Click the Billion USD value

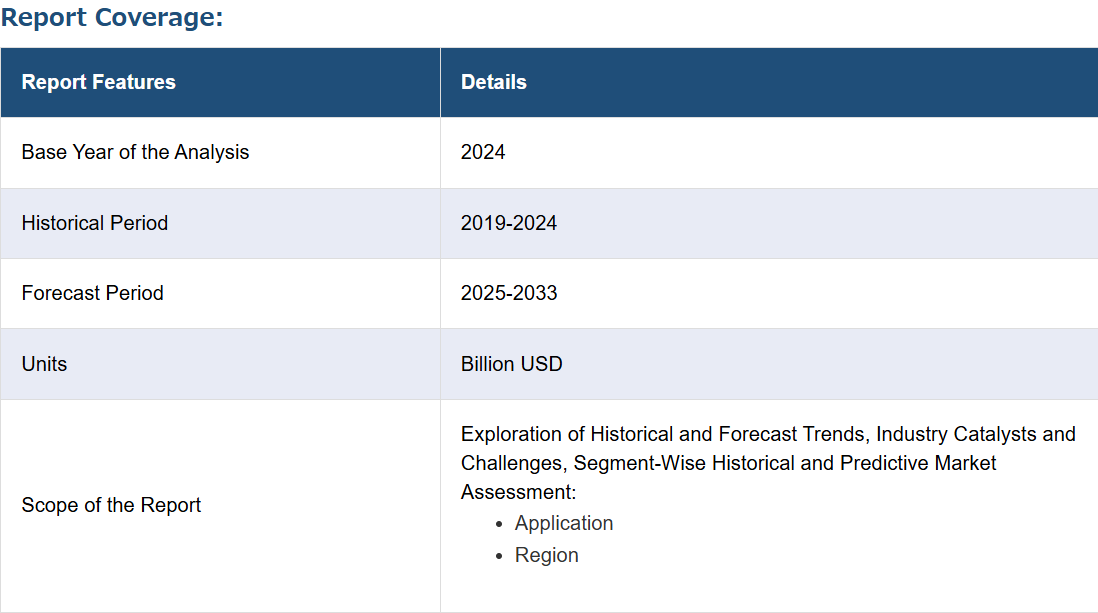point(511,364)
